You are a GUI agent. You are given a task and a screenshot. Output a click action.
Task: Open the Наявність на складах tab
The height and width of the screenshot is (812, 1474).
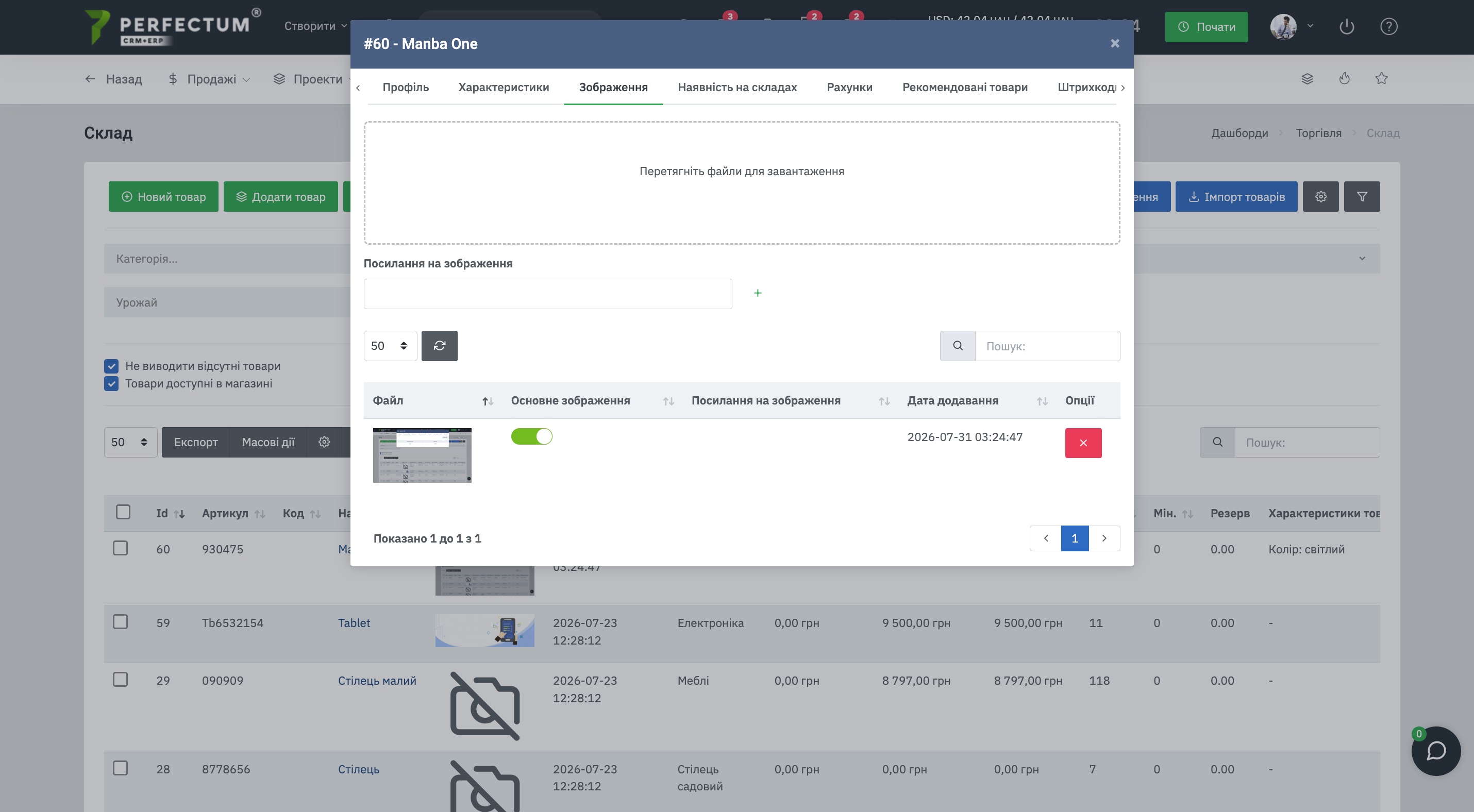[737, 87]
